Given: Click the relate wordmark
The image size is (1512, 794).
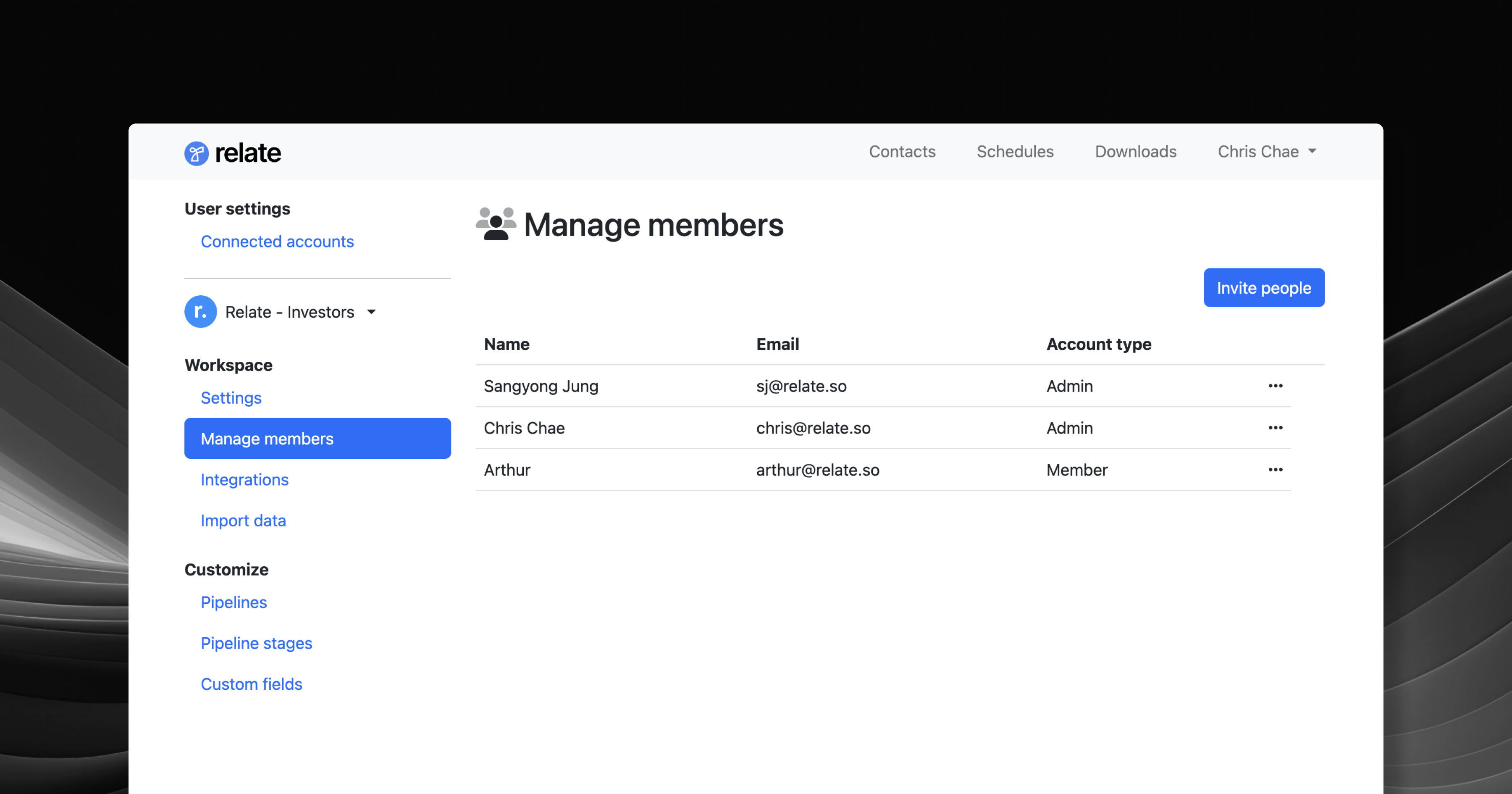Looking at the screenshot, I should pos(248,153).
